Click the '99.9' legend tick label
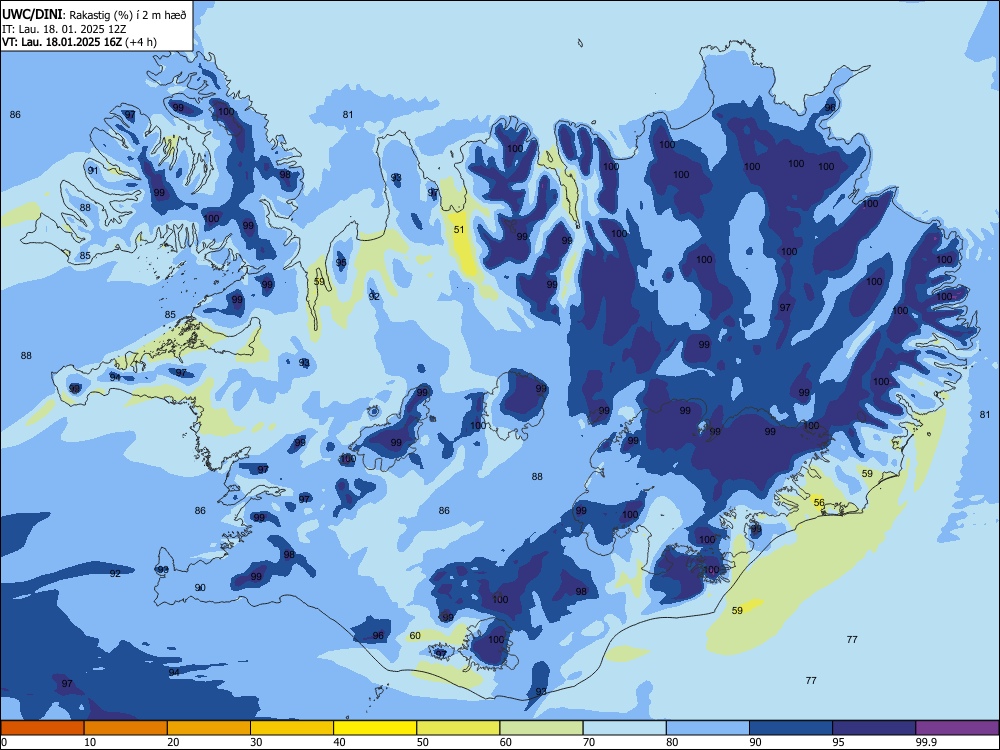The width and height of the screenshot is (1000, 750). tap(925, 742)
